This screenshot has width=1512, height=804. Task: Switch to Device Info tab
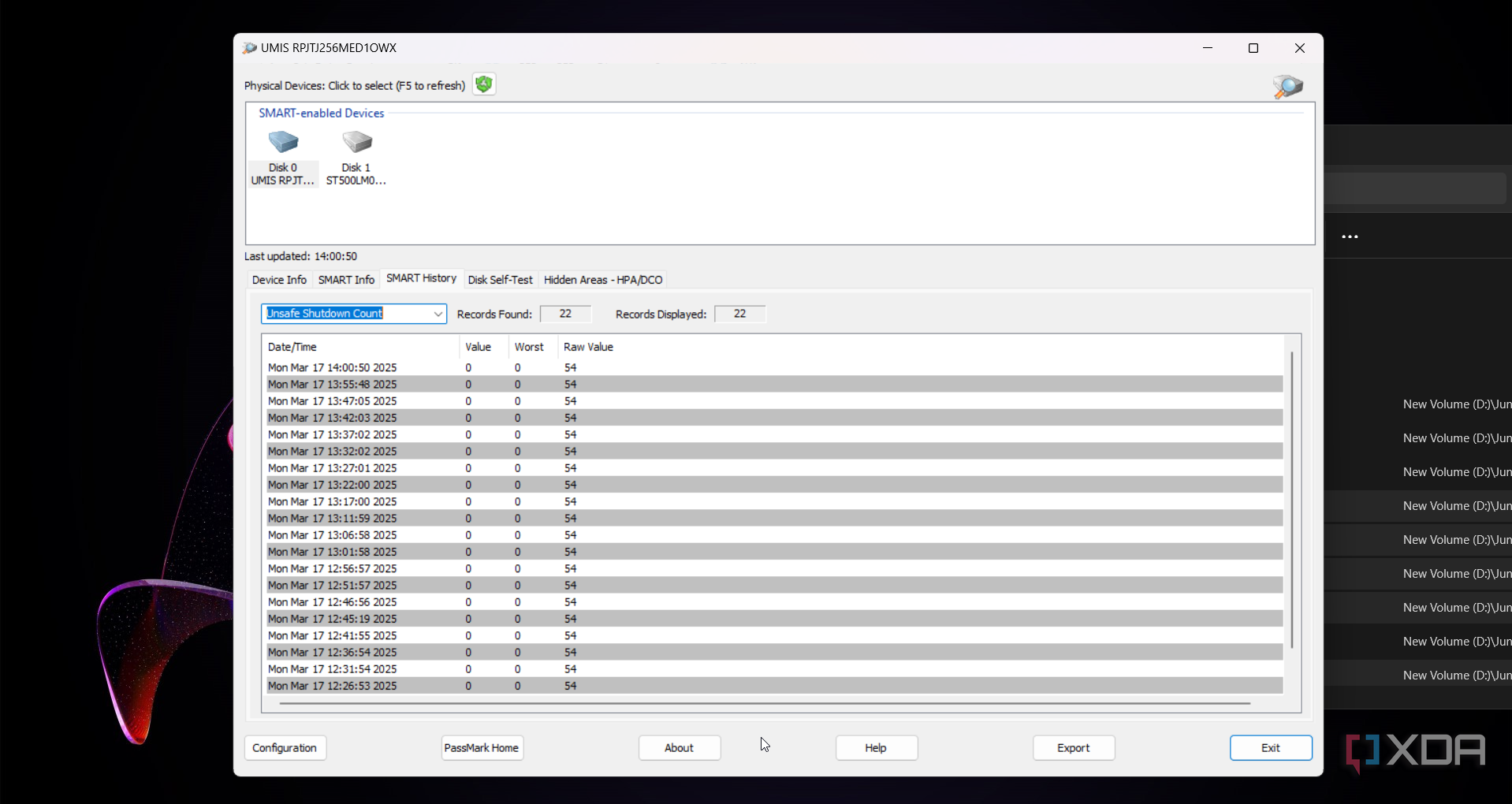[x=279, y=280]
